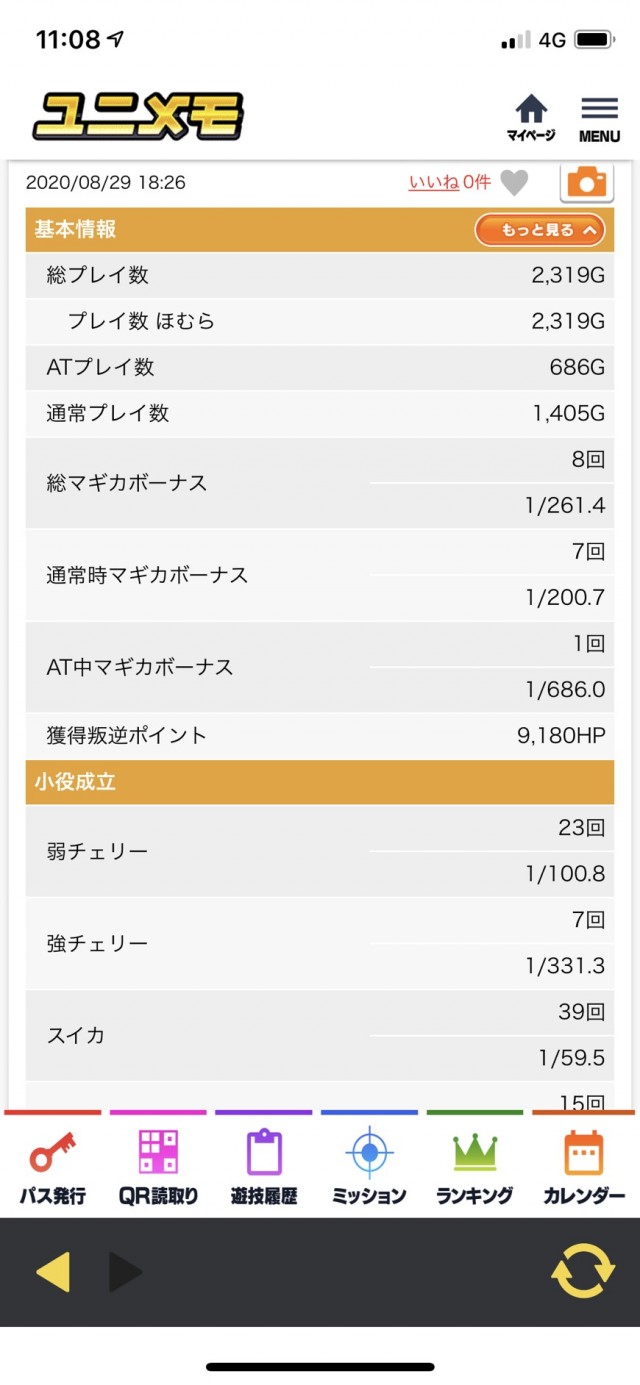Image resolution: width=640 pixels, height=1385 pixels.
Task: Open the カレンダー calendar icon
Action: pos(584,1164)
